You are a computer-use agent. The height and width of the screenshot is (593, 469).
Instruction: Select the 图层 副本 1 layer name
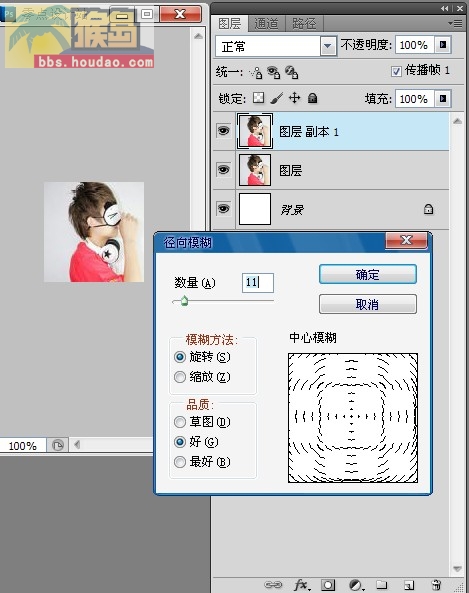(x=309, y=132)
